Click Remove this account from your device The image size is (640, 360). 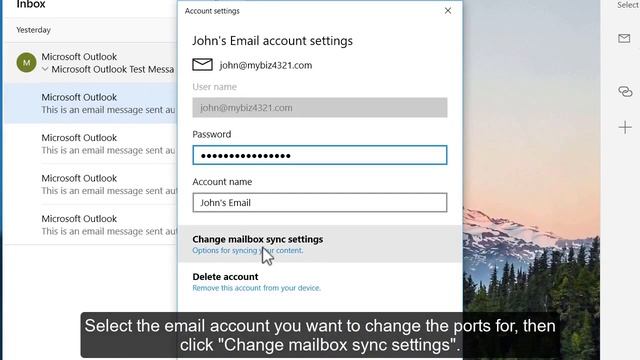(x=256, y=288)
